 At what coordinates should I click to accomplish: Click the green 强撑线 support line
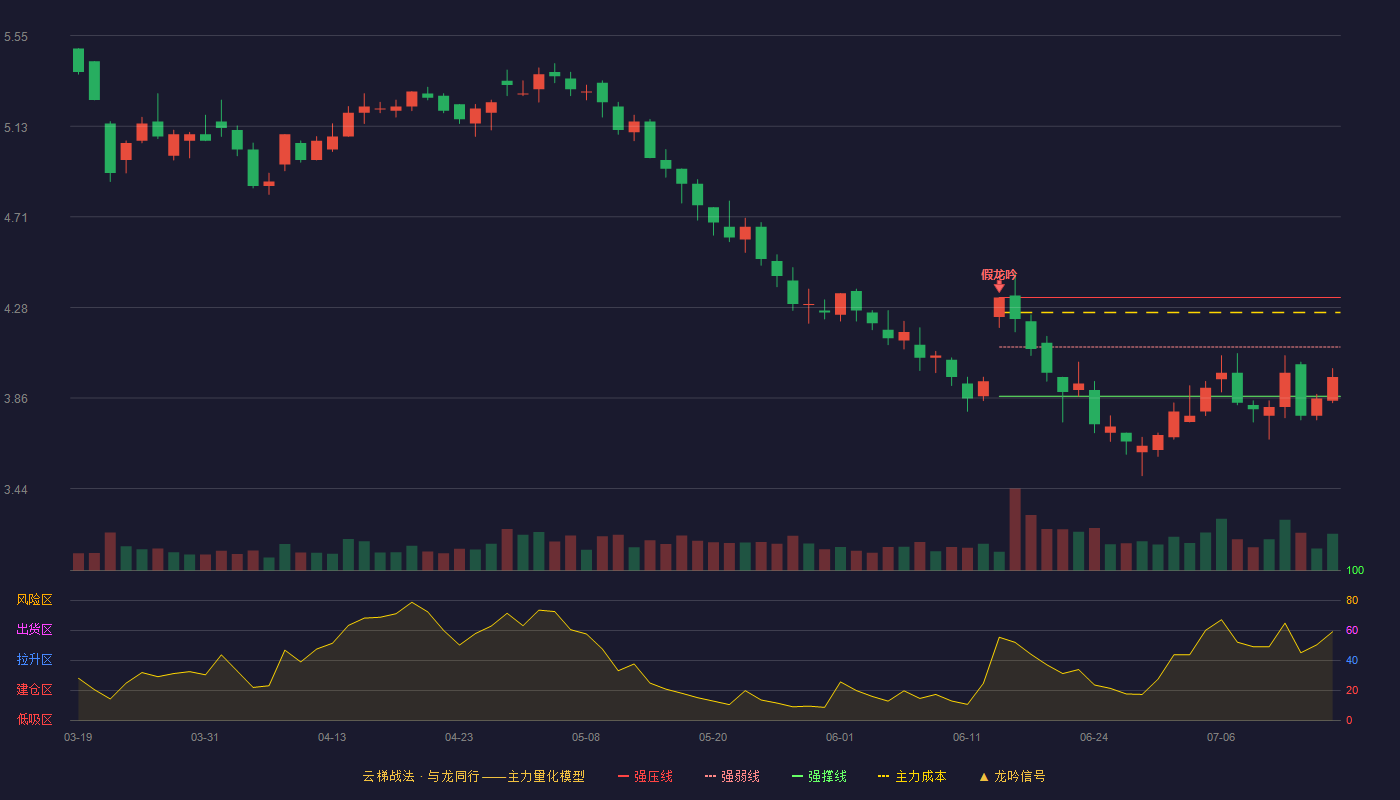(1170, 397)
